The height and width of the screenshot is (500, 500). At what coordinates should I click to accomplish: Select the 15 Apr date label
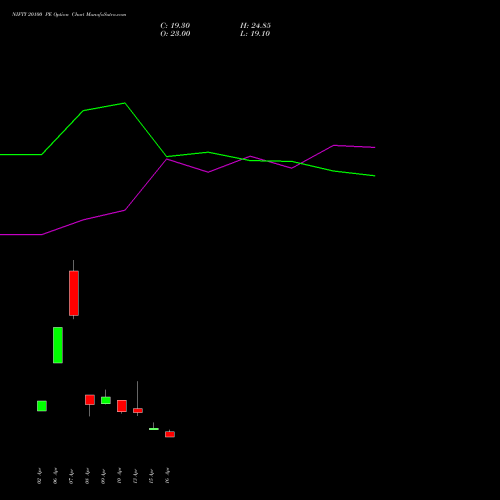(x=151, y=476)
